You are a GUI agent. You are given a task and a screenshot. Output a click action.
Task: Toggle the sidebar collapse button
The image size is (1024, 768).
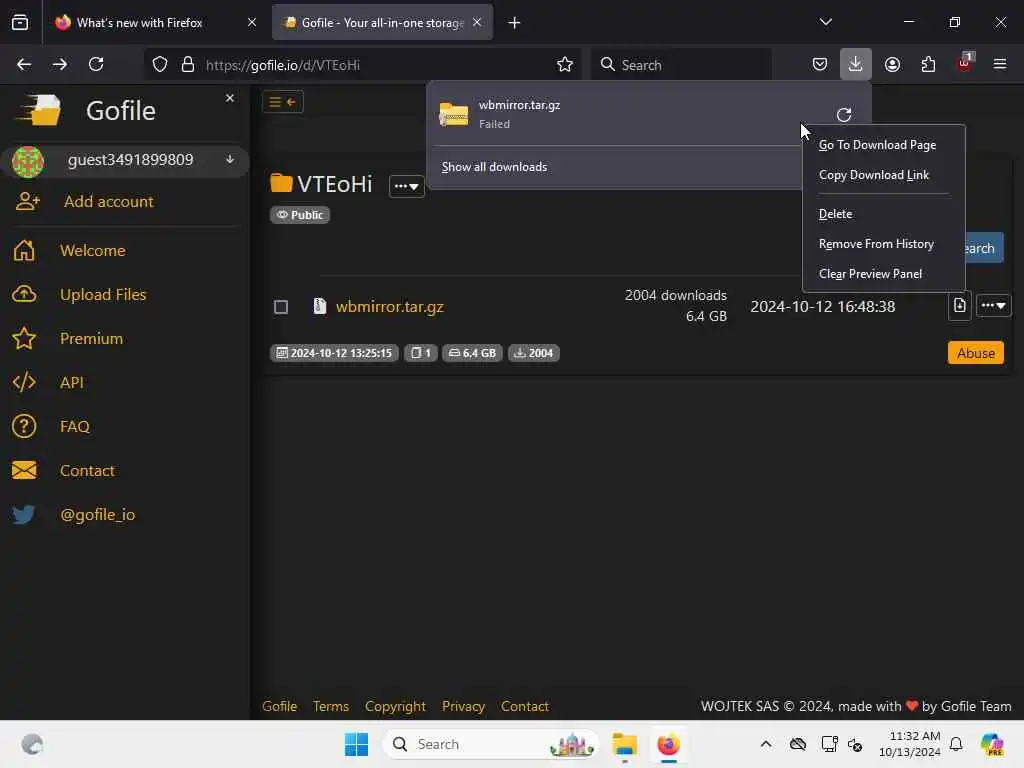pyautogui.click(x=283, y=102)
